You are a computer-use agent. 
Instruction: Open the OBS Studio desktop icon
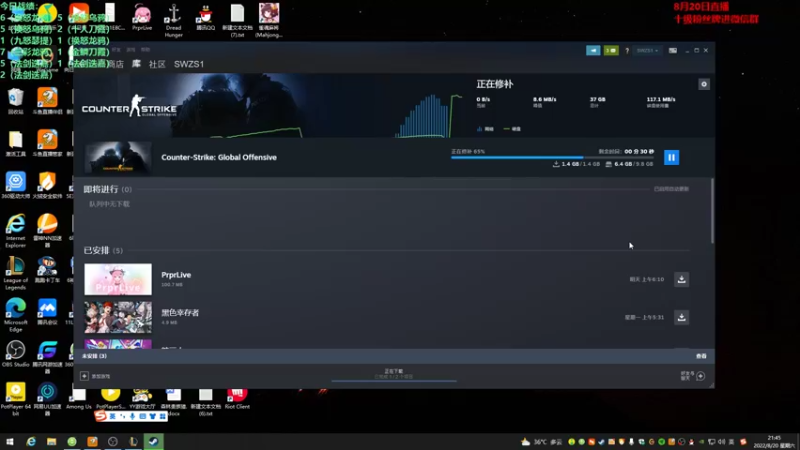16,354
